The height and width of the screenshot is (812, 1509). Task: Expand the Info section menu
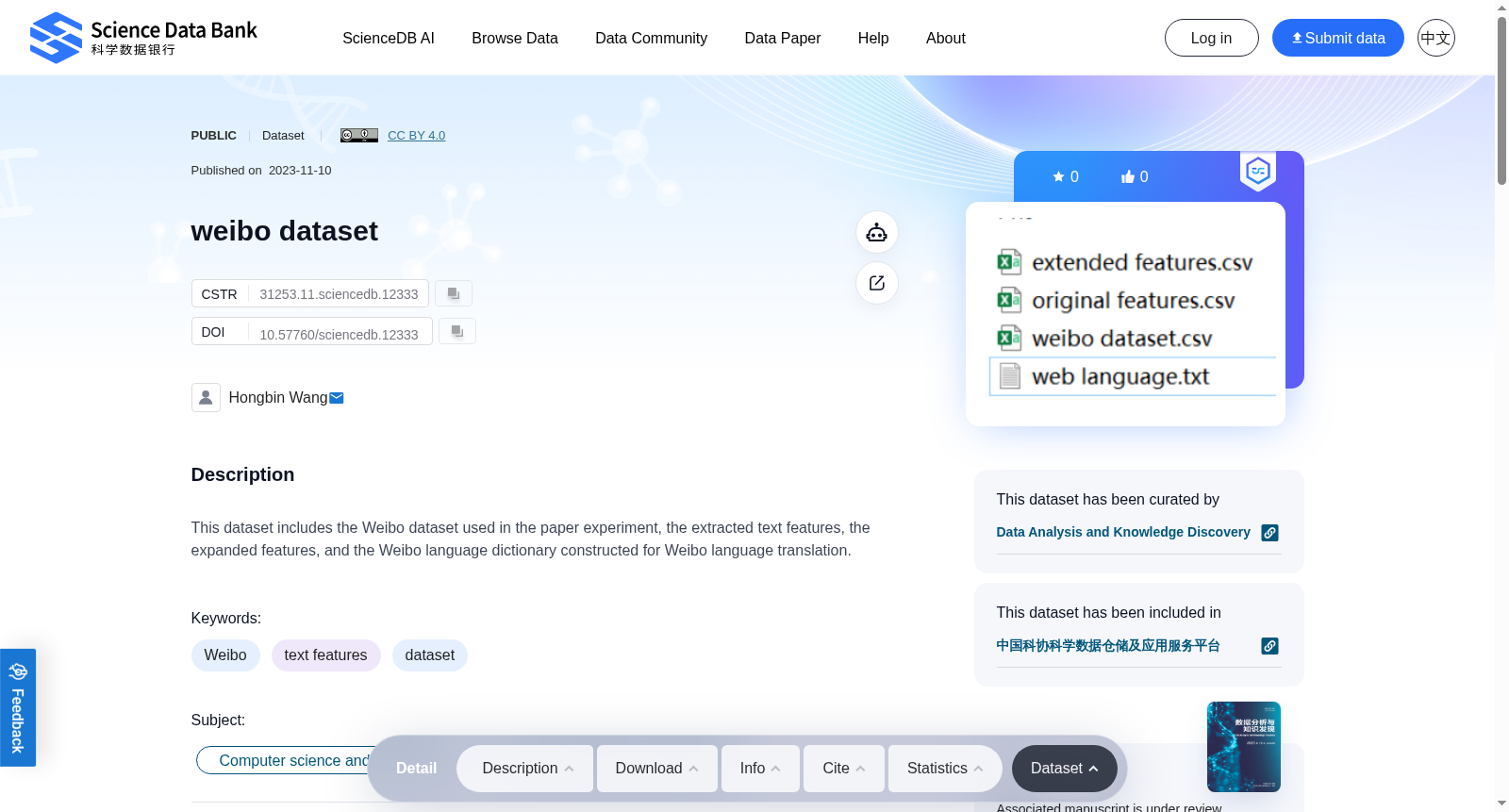[x=760, y=769]
